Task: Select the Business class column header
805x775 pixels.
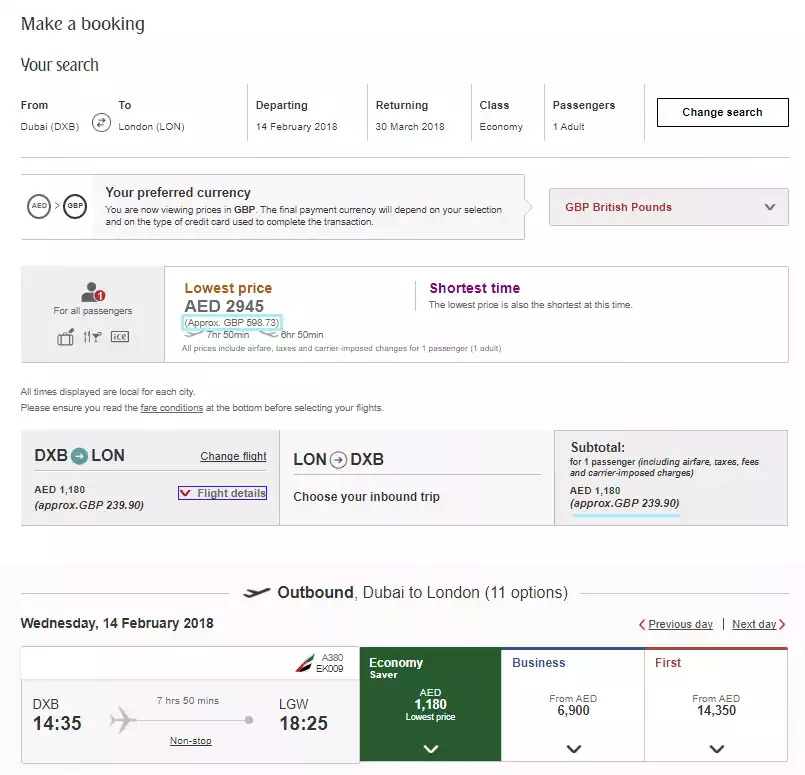Action: (x=539, y=663)
